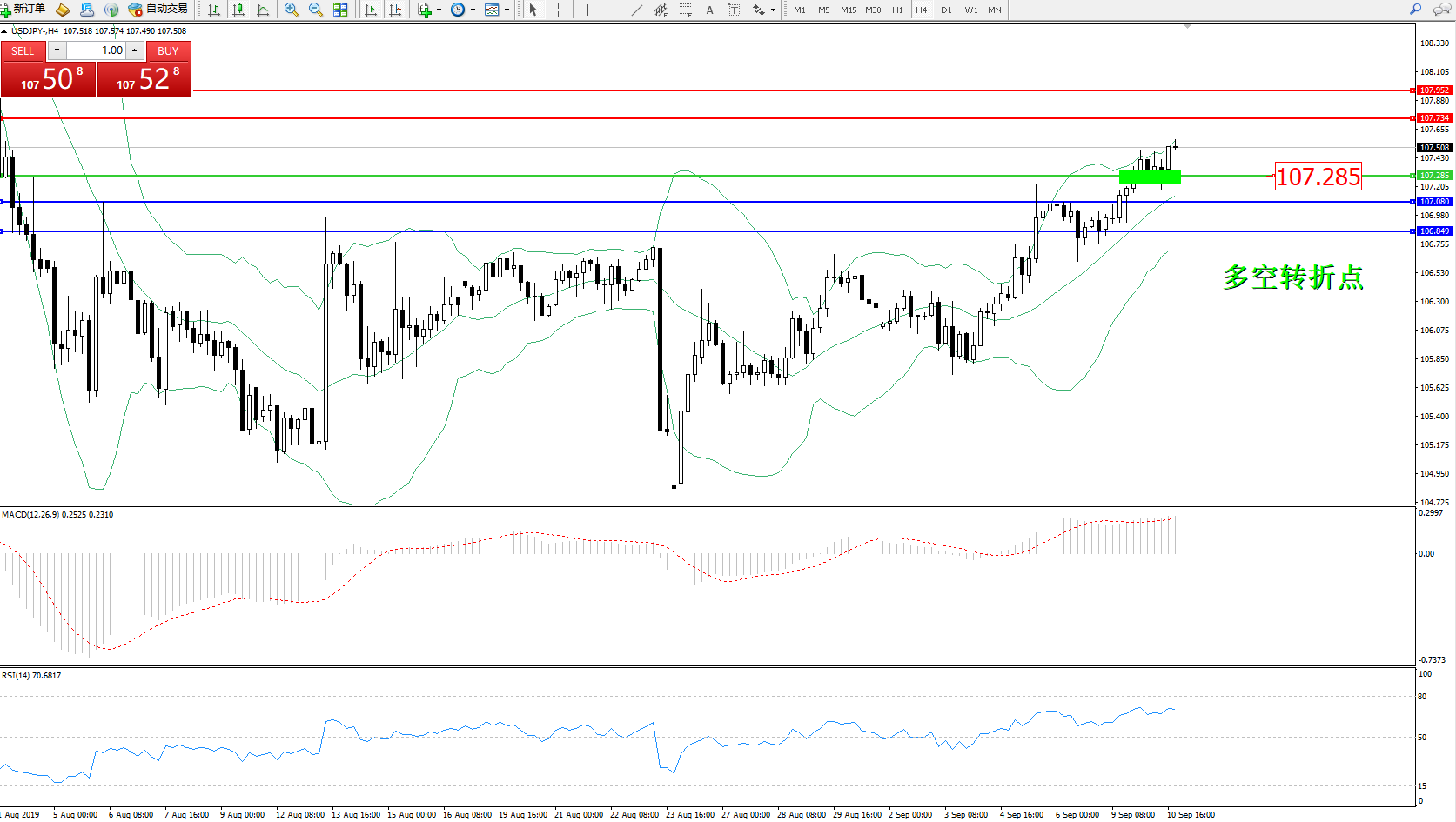Tile chart windows icon
1456x822 pixels.
(x=340, y=10)
